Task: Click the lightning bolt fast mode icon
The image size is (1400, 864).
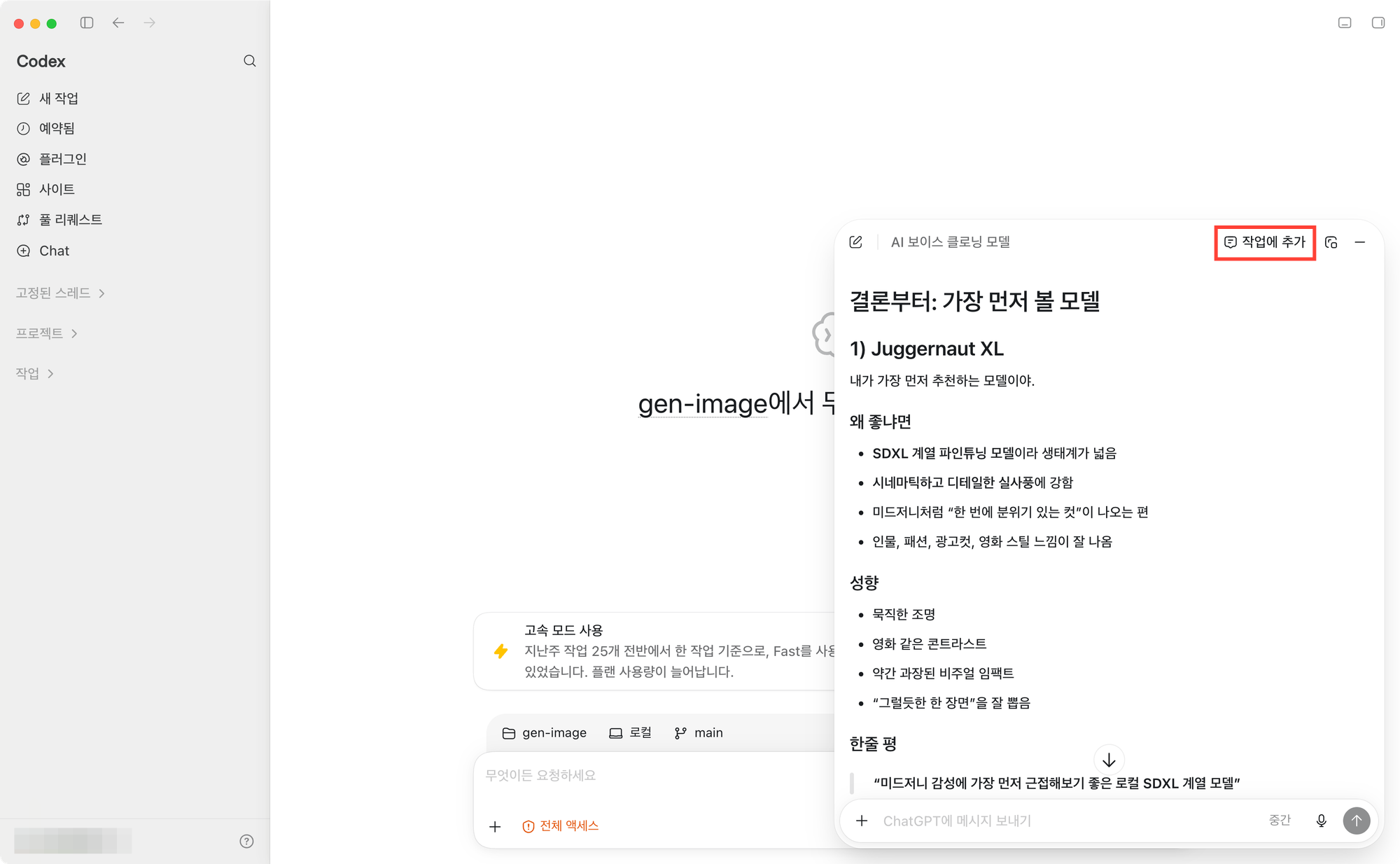Action: point(500,651)
